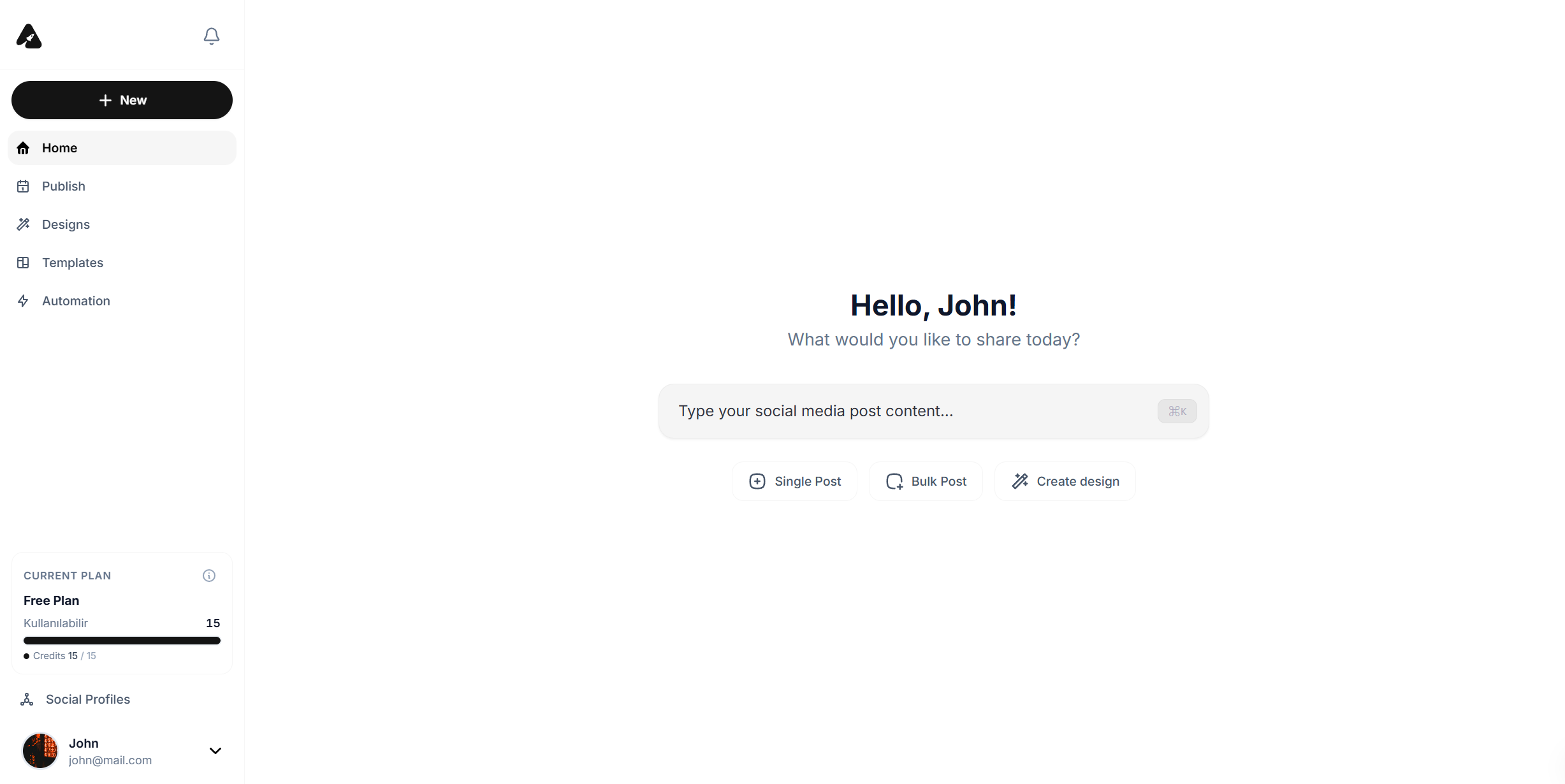Show current plan info icon details
Viewport: 1565px width, 784px height.
(209, 576)
